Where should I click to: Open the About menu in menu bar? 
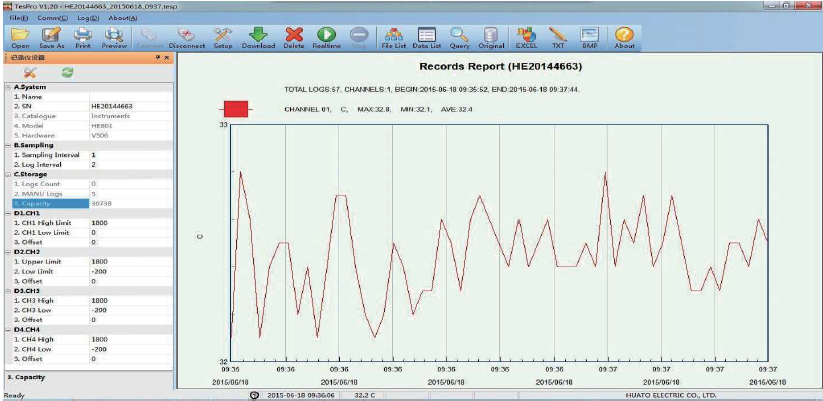[x=122, y=18]
